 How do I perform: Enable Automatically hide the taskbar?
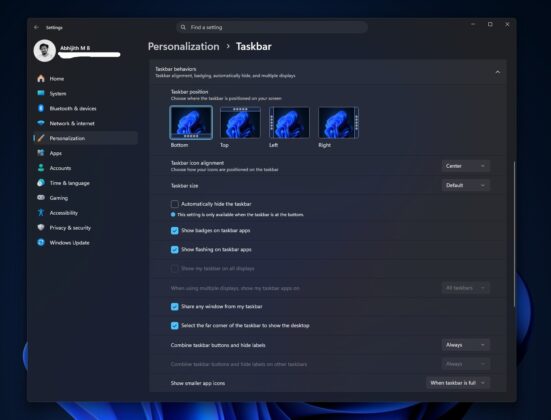tap(175, 204)
